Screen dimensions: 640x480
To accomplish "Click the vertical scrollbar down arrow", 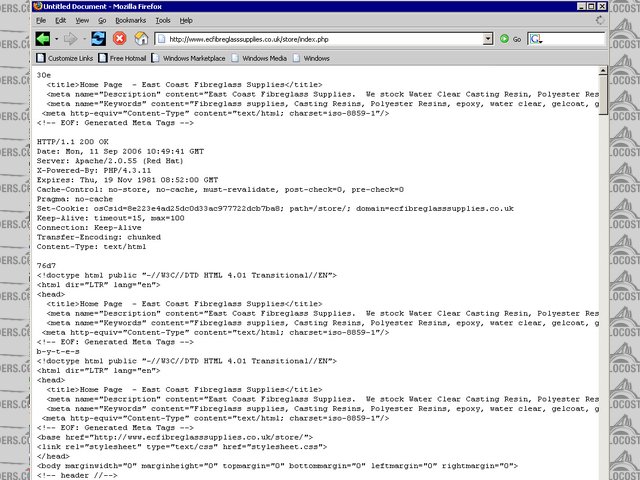I will click(x=602, y=474).
